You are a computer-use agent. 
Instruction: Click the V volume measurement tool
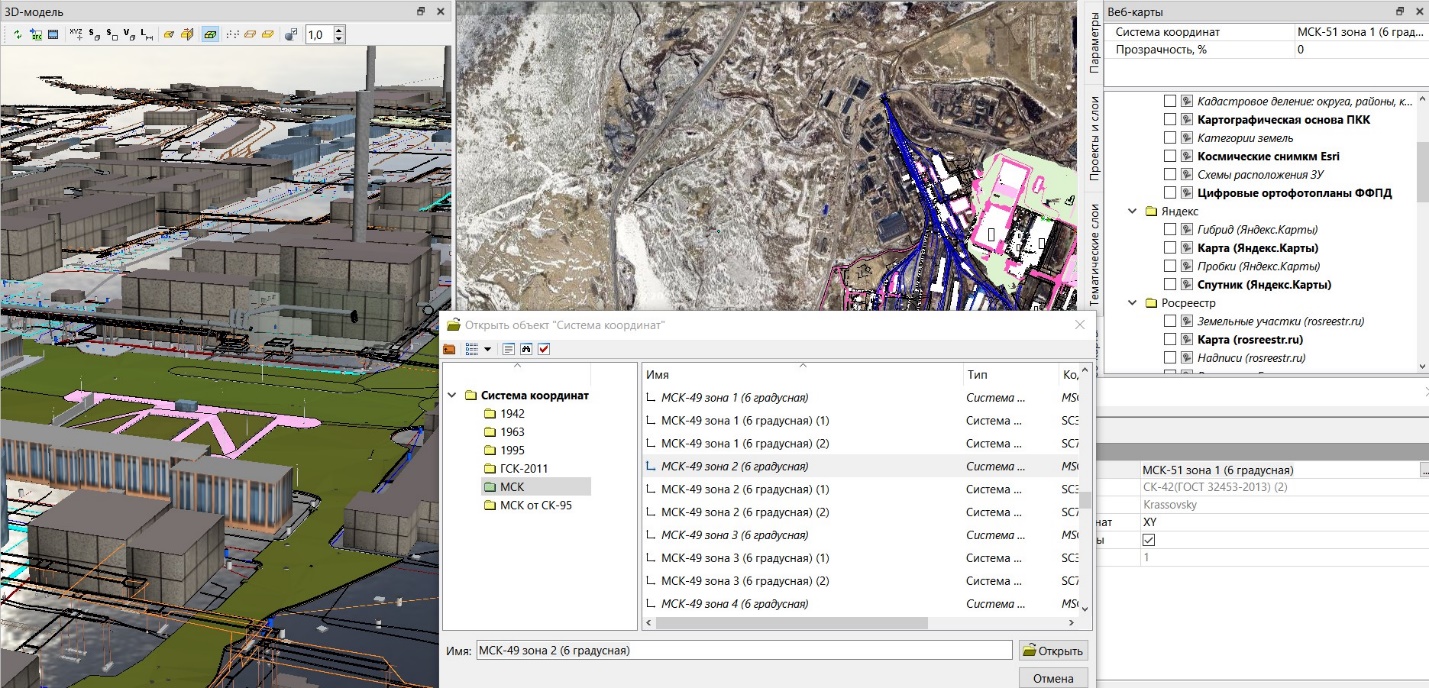coord(129,35)
